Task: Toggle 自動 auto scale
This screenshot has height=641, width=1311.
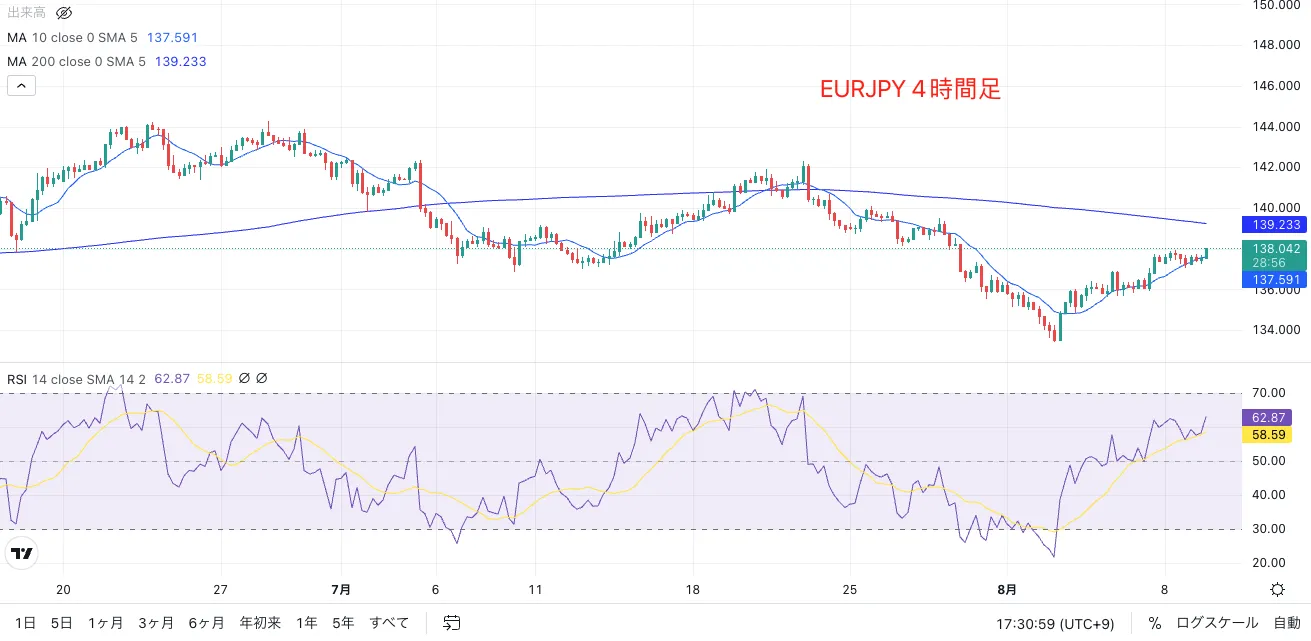Action: 1287,623
